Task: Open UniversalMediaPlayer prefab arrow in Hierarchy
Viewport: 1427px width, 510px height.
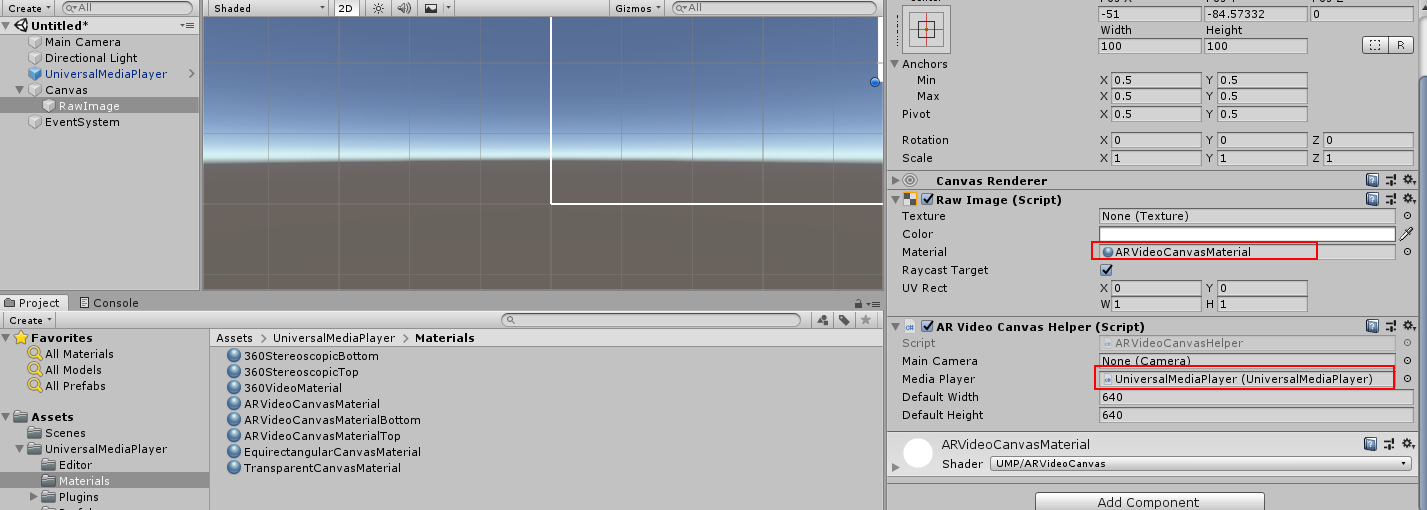Action: (x=191, y=74)
